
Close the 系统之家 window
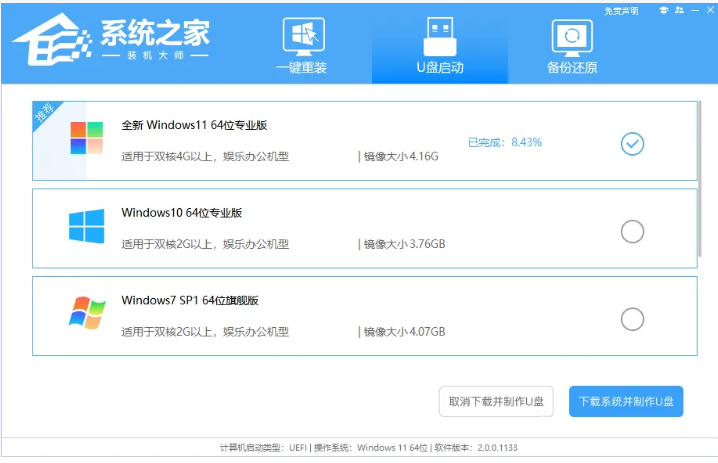(710, 10)
